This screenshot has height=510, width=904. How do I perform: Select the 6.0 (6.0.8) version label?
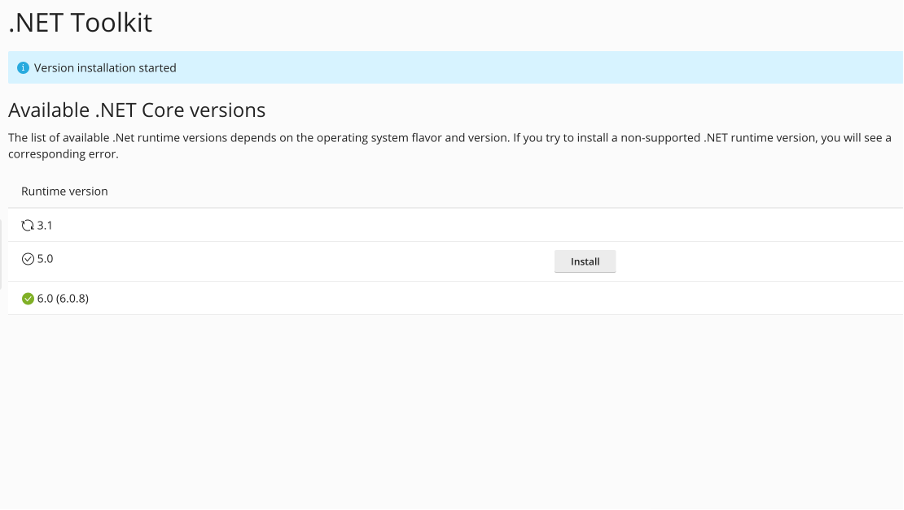(x=63, y=298)
